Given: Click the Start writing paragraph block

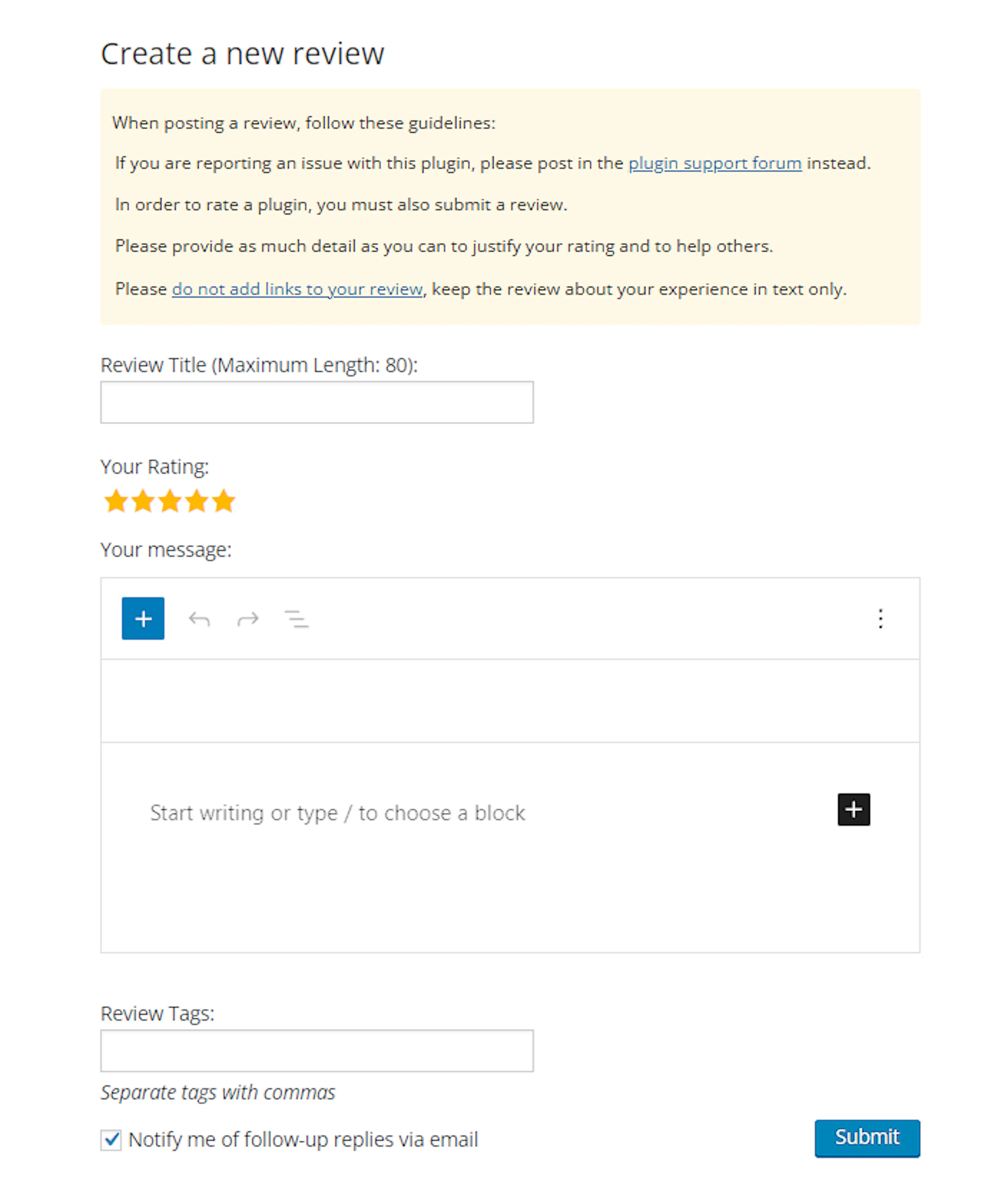Looking at the screenshot, I should pos(337,813).
